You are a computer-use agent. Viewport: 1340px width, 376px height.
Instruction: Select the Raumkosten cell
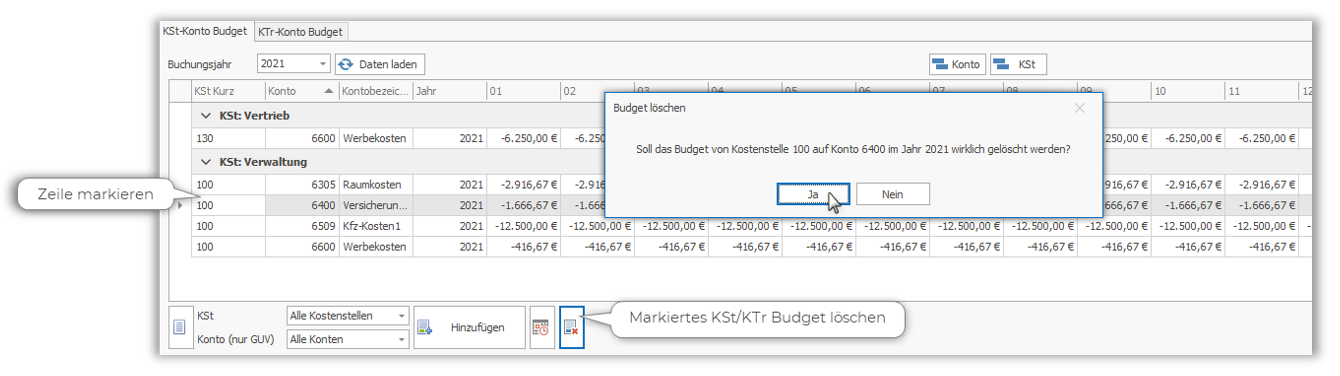point(375,185)
